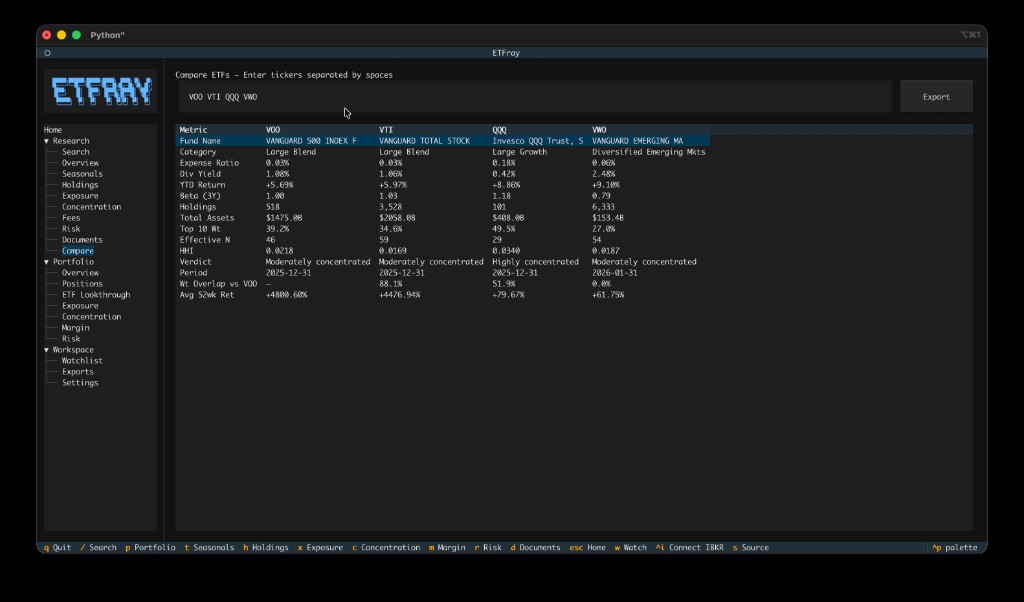Click 'Diversified Emerging Mkts' category cell
Viewport: 1024px width, 602px height.
coord(648,152)
